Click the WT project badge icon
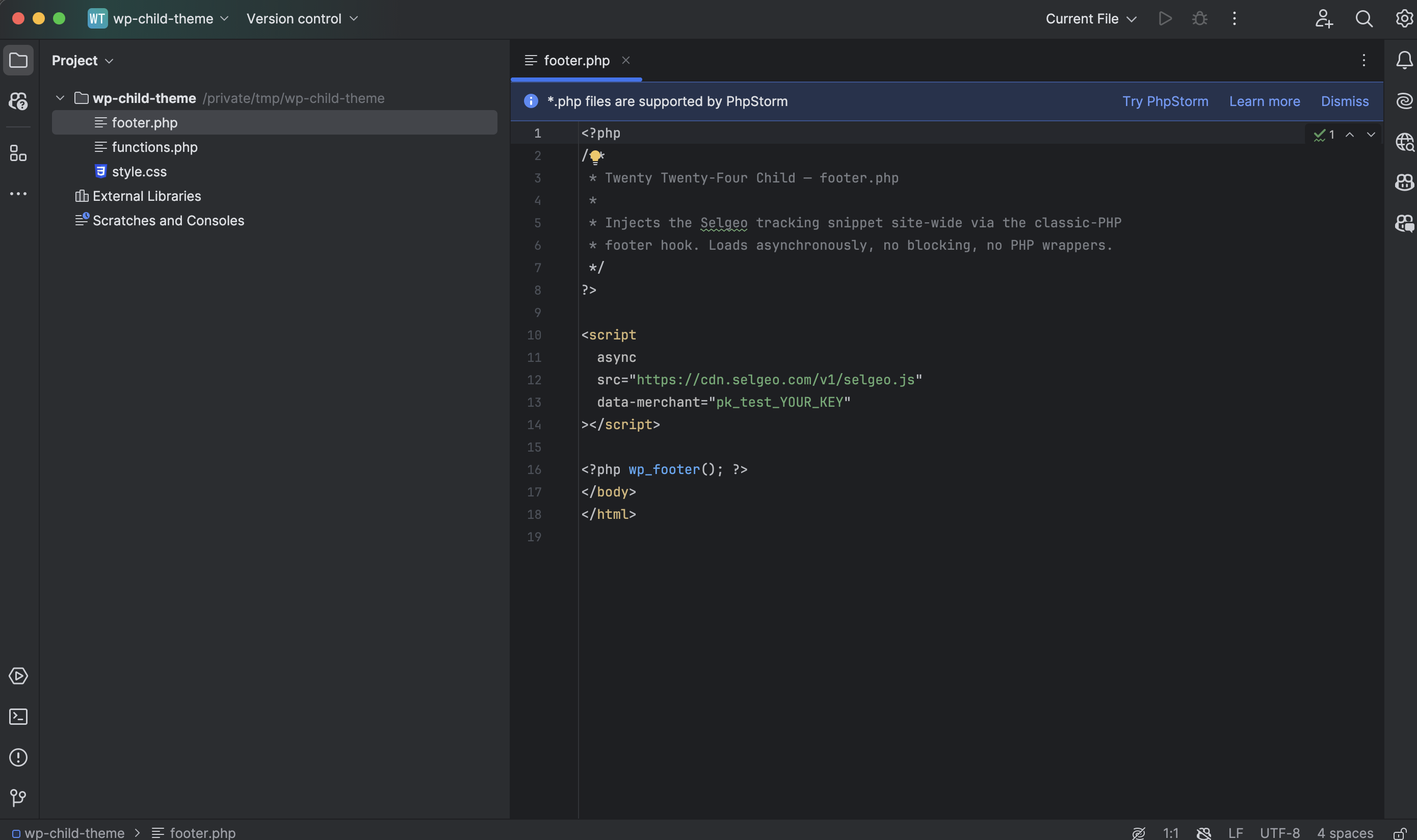Viewport: 1417px width, 840px height. pyautogui.click(x=97, y=19)
